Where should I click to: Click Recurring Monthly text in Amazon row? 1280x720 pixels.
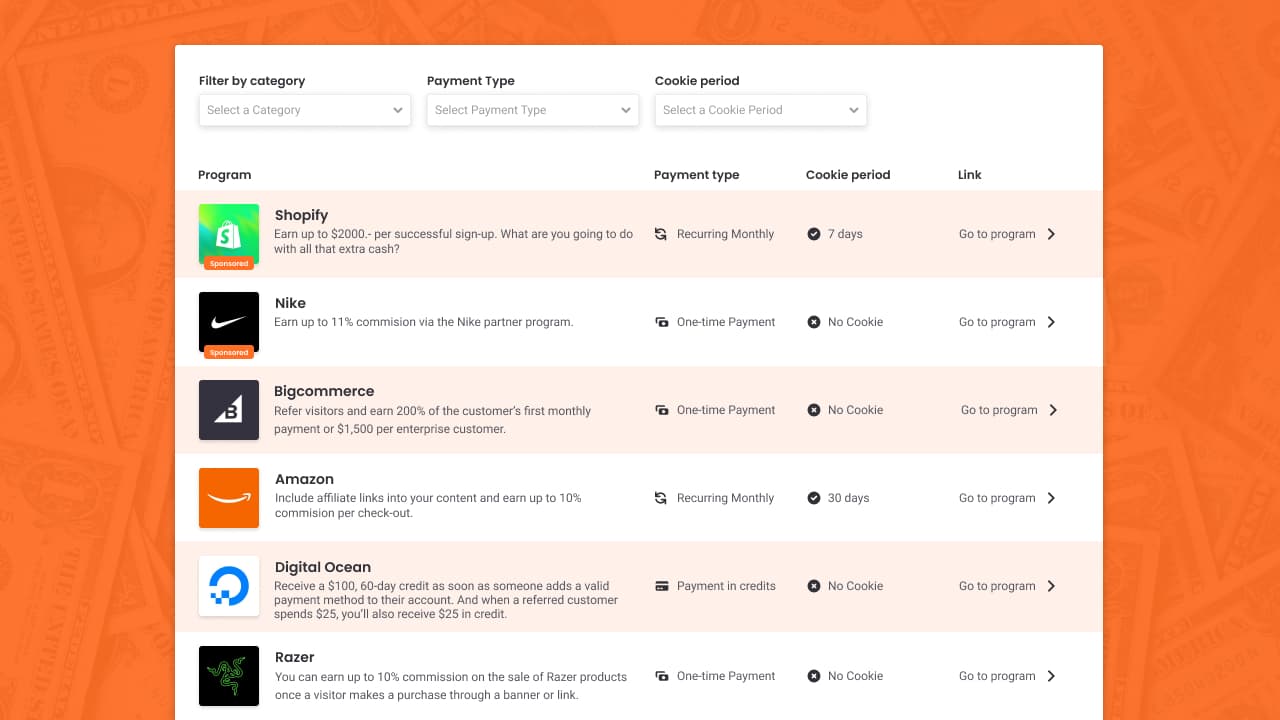(726, 498)
